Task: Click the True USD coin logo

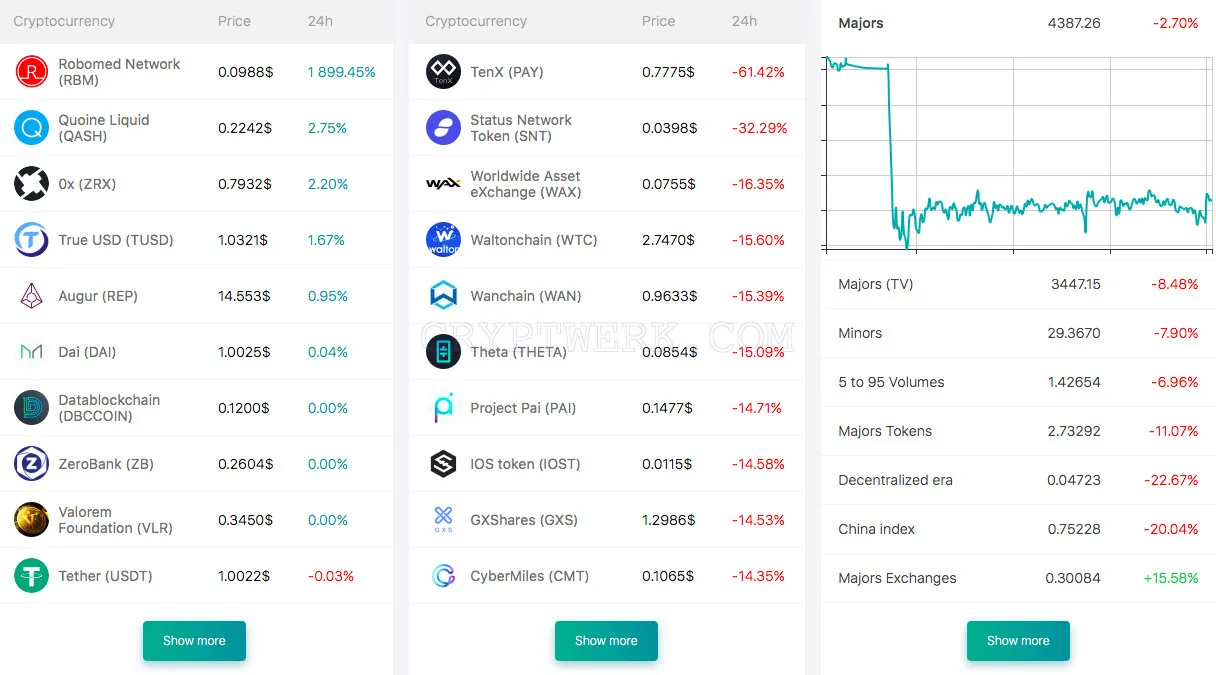Action: coord(32,240)
